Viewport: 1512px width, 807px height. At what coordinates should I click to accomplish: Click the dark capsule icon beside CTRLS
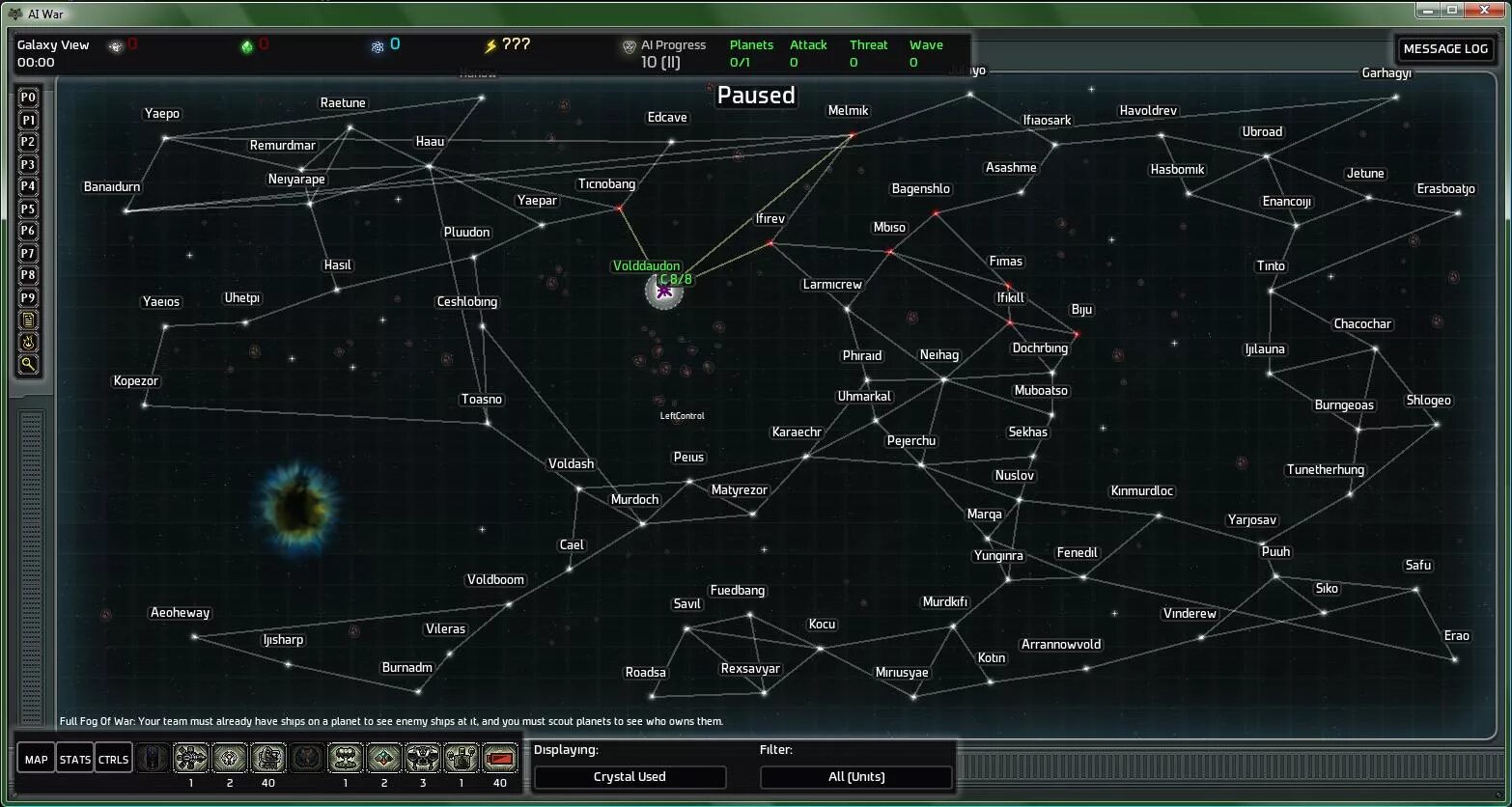coord(153,758)
